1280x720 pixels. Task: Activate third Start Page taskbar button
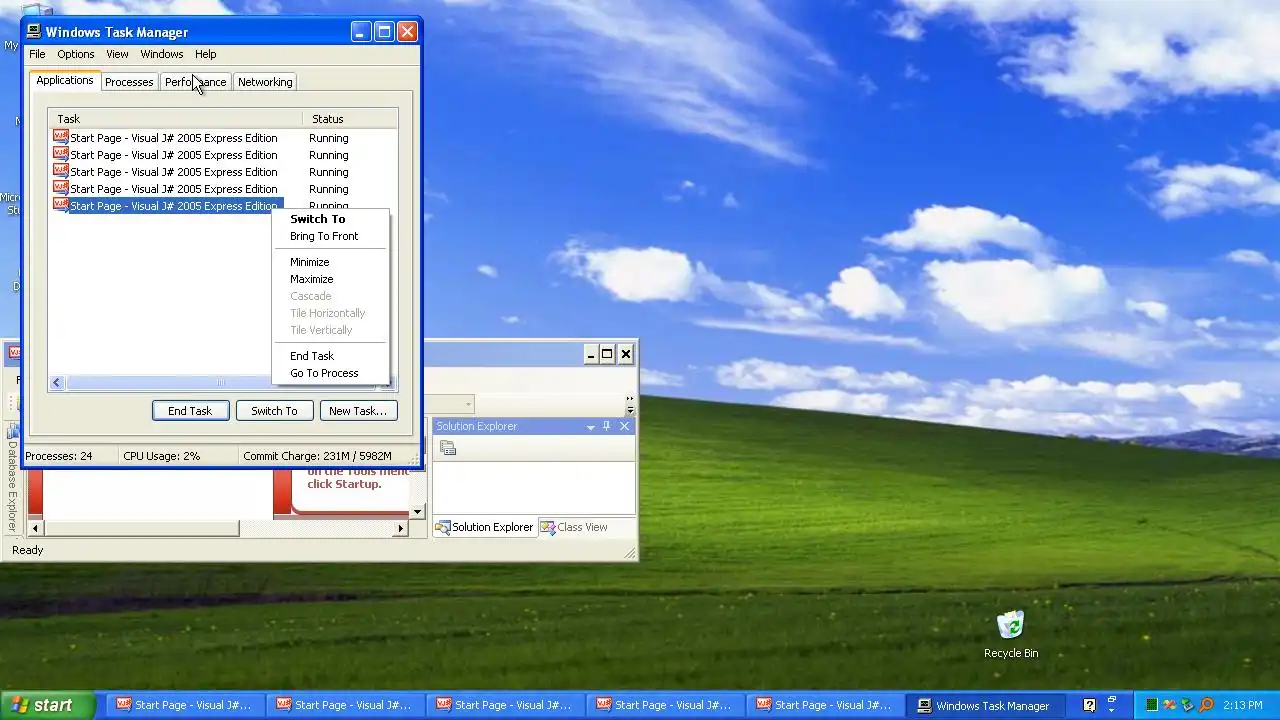[x=505, y=705]
